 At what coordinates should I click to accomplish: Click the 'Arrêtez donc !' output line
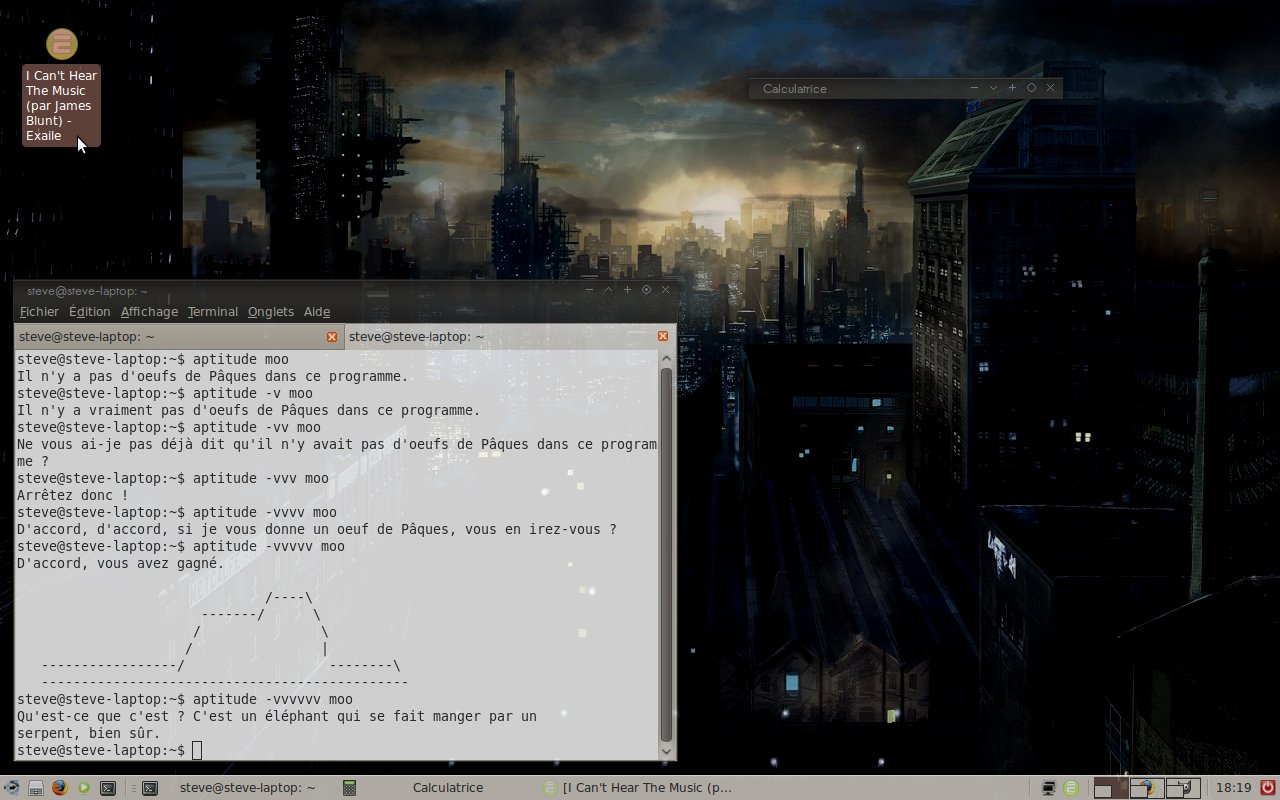pyautogui.click(x=73, y=495)
